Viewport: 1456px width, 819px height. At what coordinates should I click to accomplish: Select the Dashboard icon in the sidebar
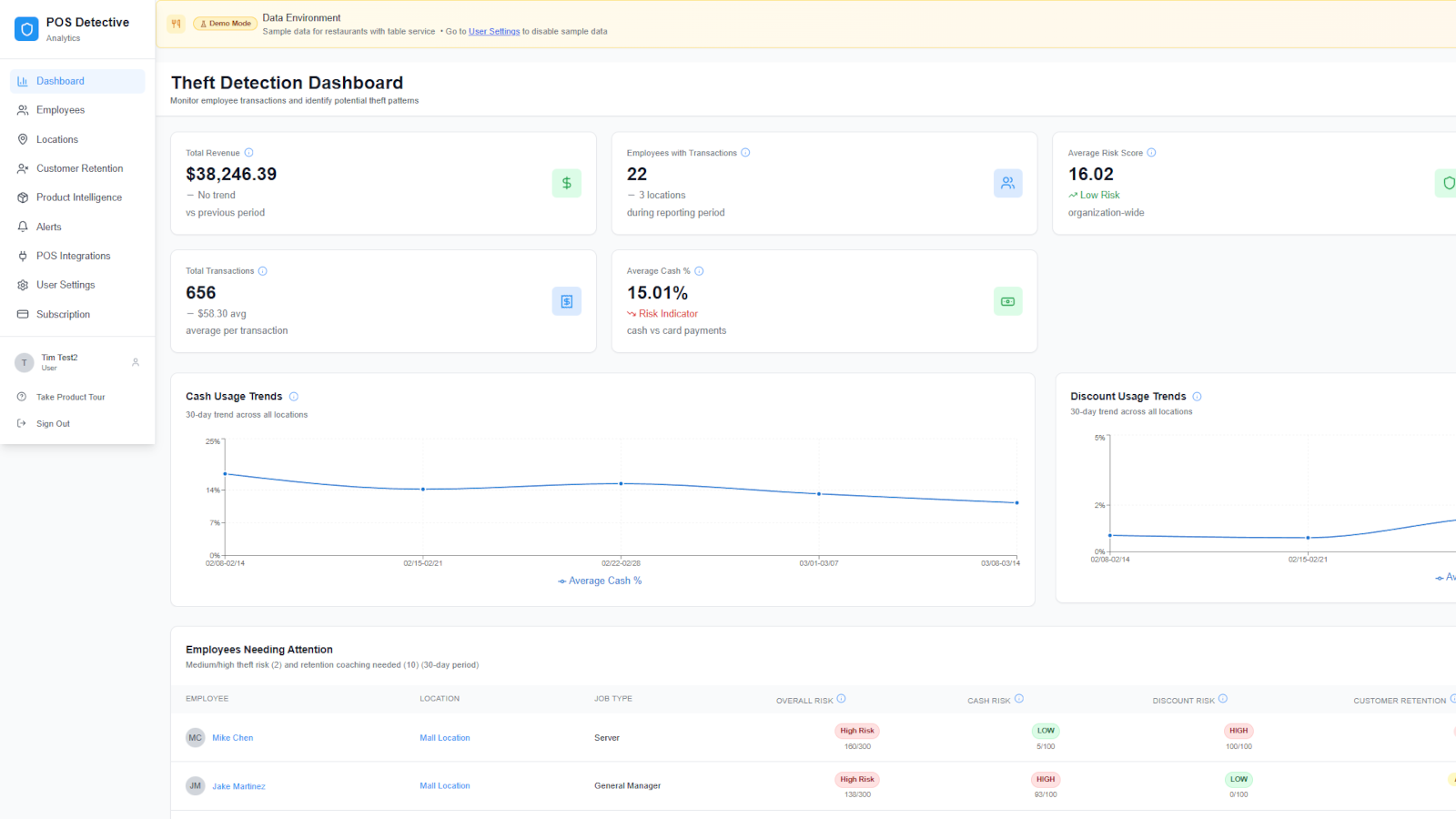pos(23,80)
